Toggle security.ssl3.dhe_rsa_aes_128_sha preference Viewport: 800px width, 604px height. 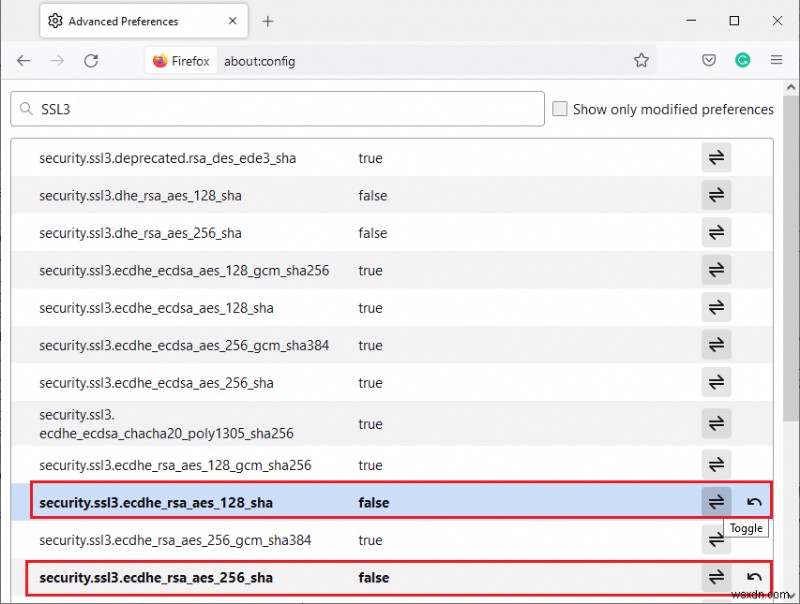pos(716,195)
